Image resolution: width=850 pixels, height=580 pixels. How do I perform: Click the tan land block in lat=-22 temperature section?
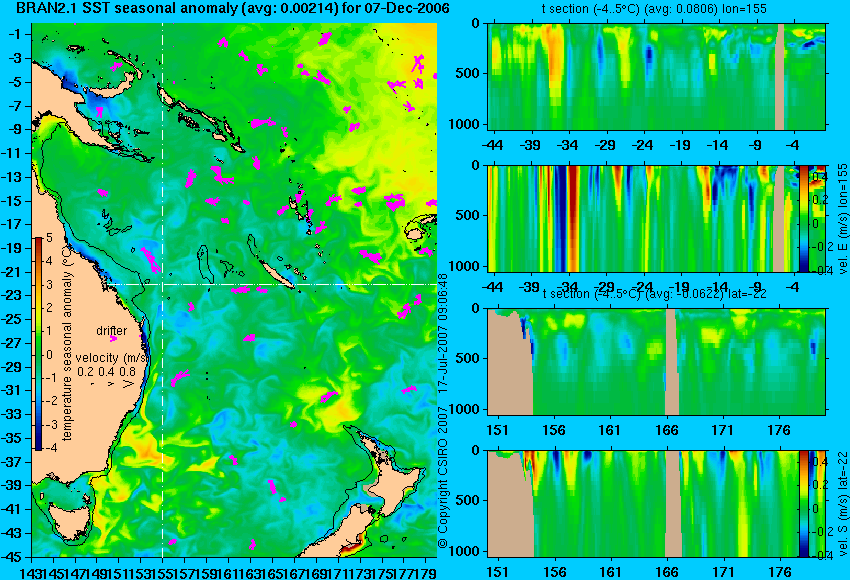pos(510,361)
